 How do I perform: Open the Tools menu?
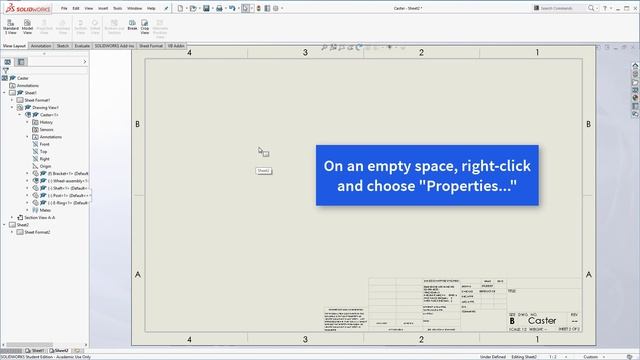click(x=118, y=8)
